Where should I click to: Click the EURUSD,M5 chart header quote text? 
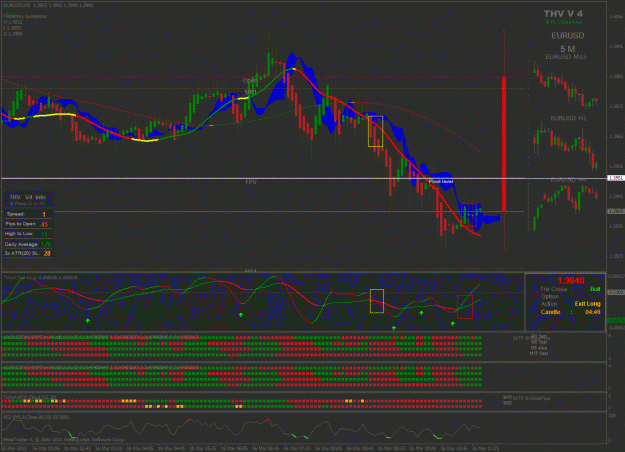(x=47, y=5)
